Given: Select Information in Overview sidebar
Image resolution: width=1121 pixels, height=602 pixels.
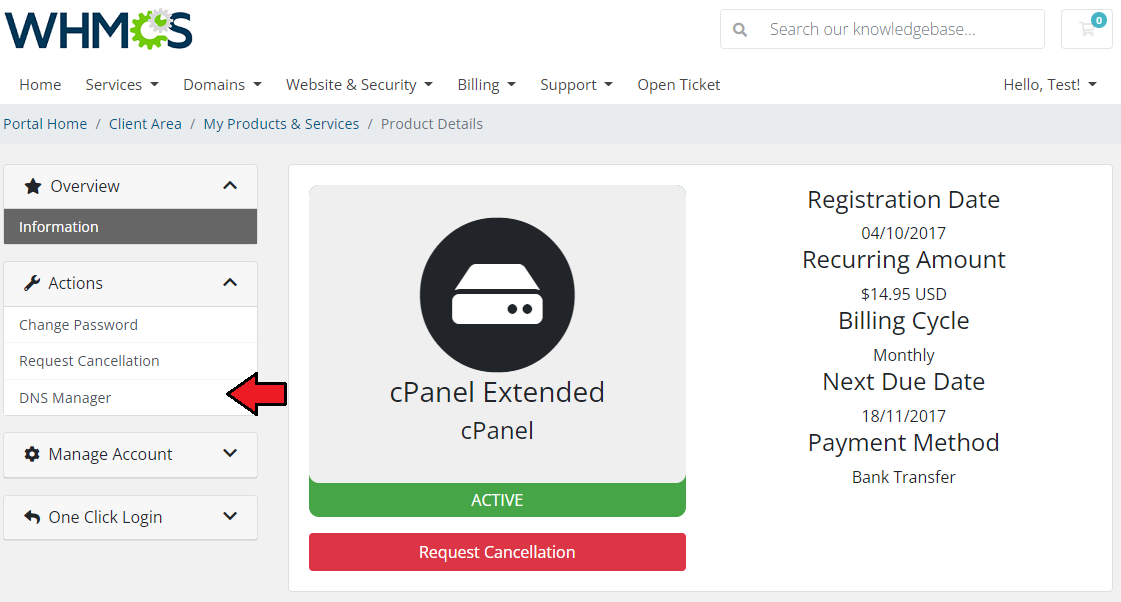Looking at the screenshot, I should pos(130,227).
